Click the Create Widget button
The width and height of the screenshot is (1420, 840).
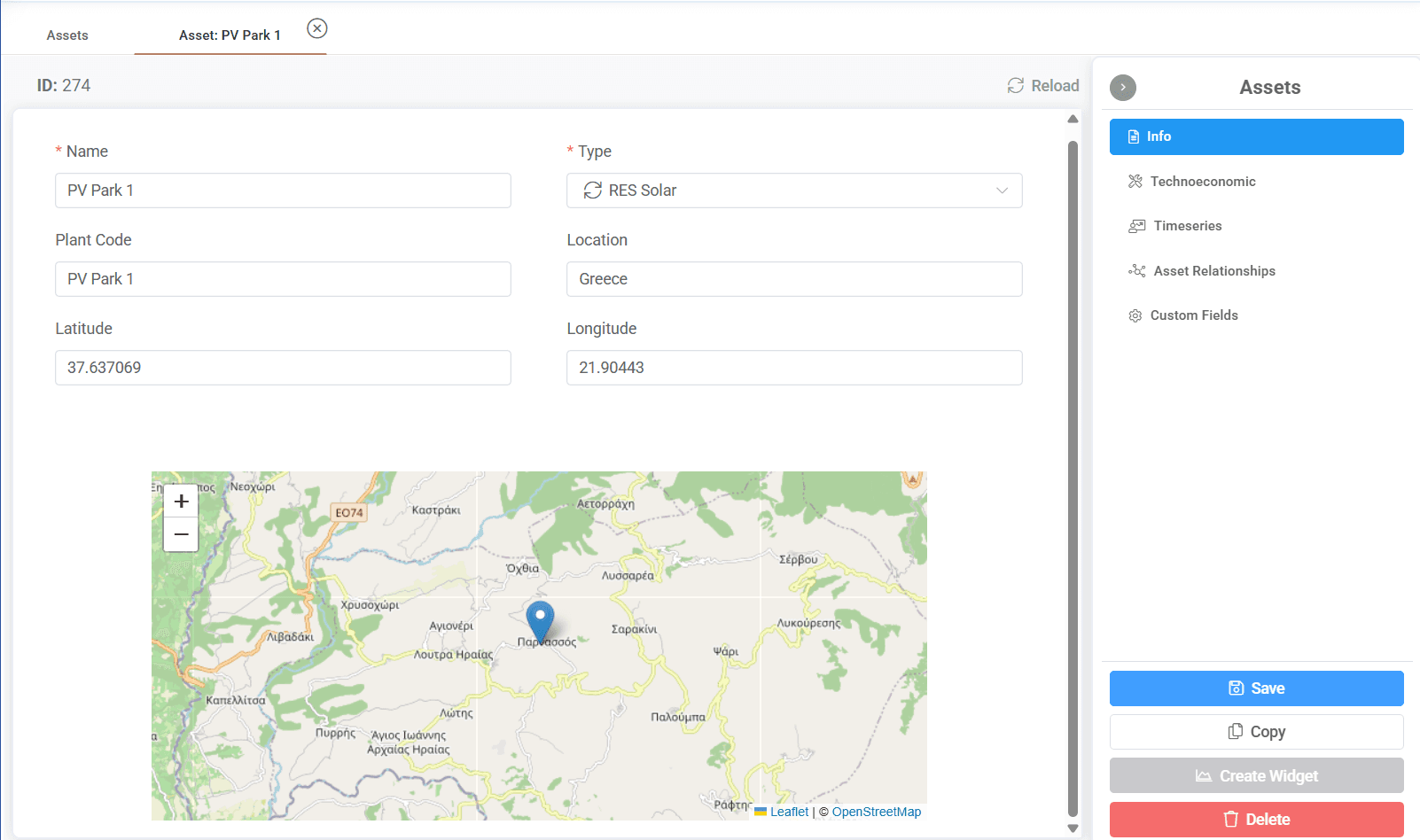pos(1256,775)
